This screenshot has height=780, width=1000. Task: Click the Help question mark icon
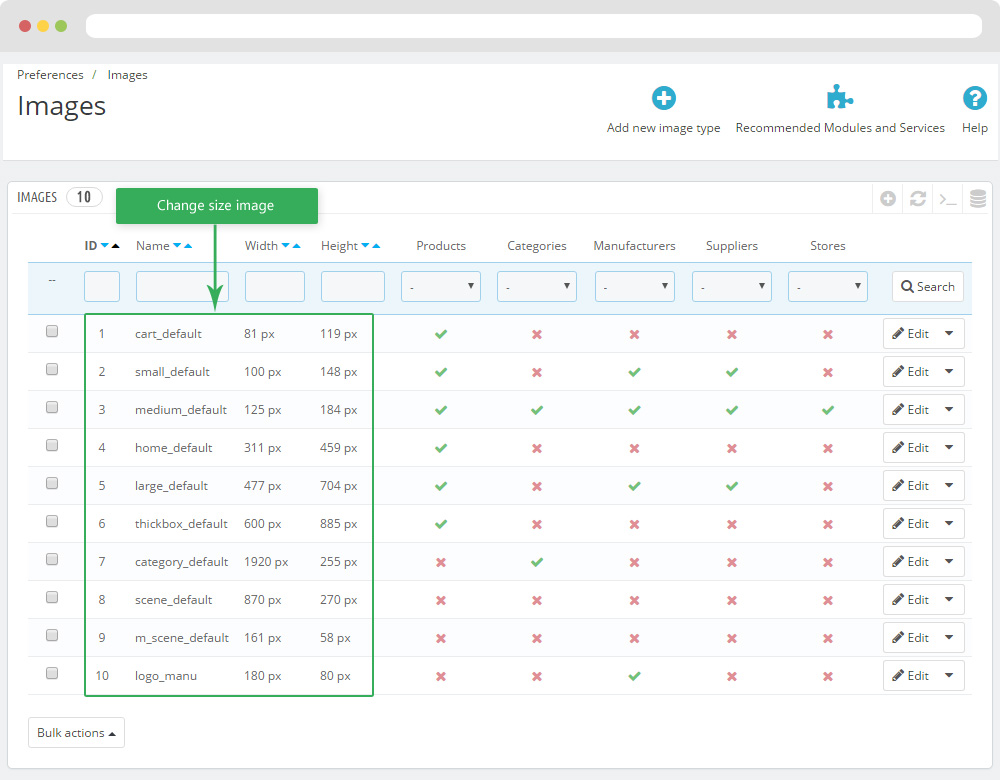(974, 98)
